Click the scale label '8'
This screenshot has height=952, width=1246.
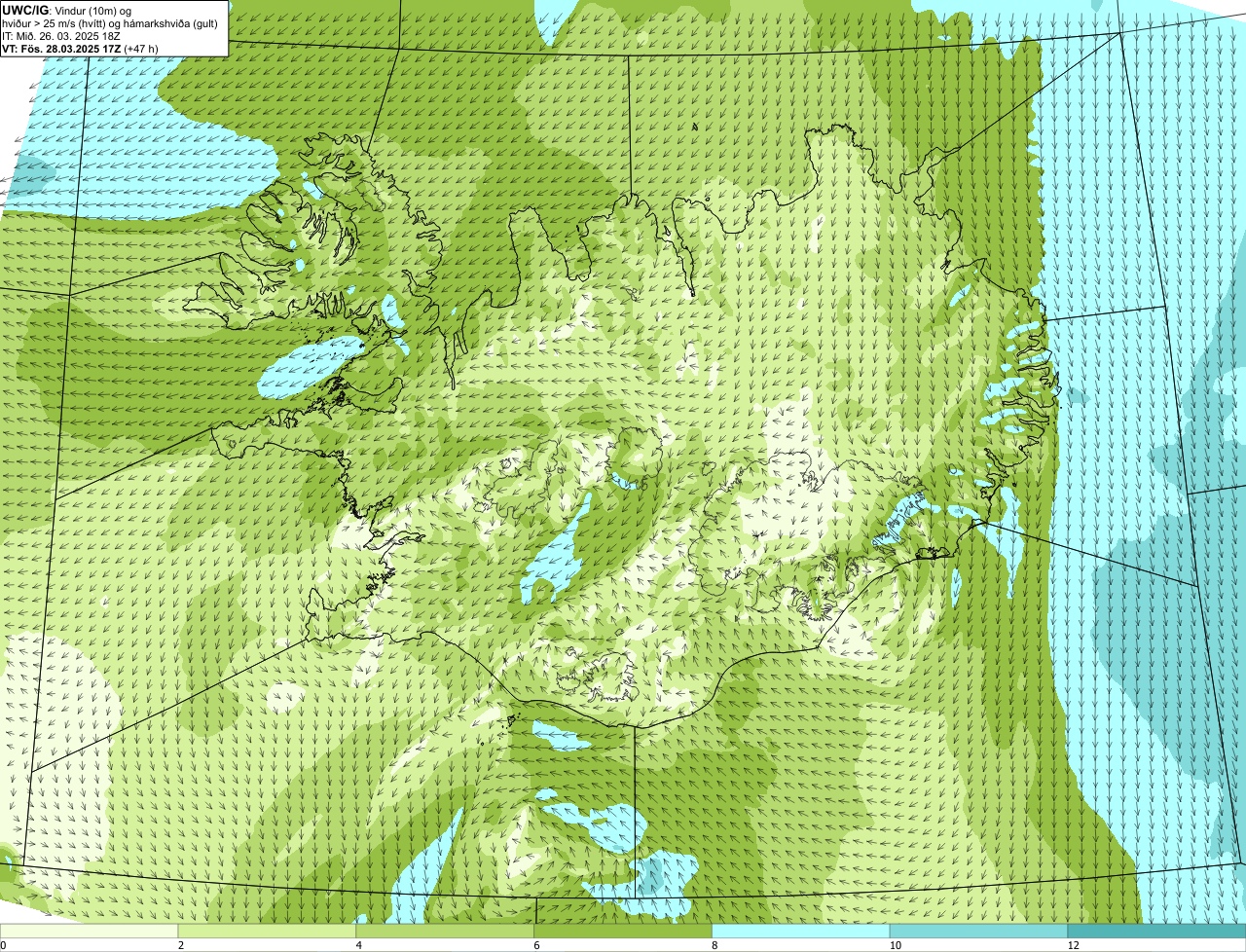[715, 945]
